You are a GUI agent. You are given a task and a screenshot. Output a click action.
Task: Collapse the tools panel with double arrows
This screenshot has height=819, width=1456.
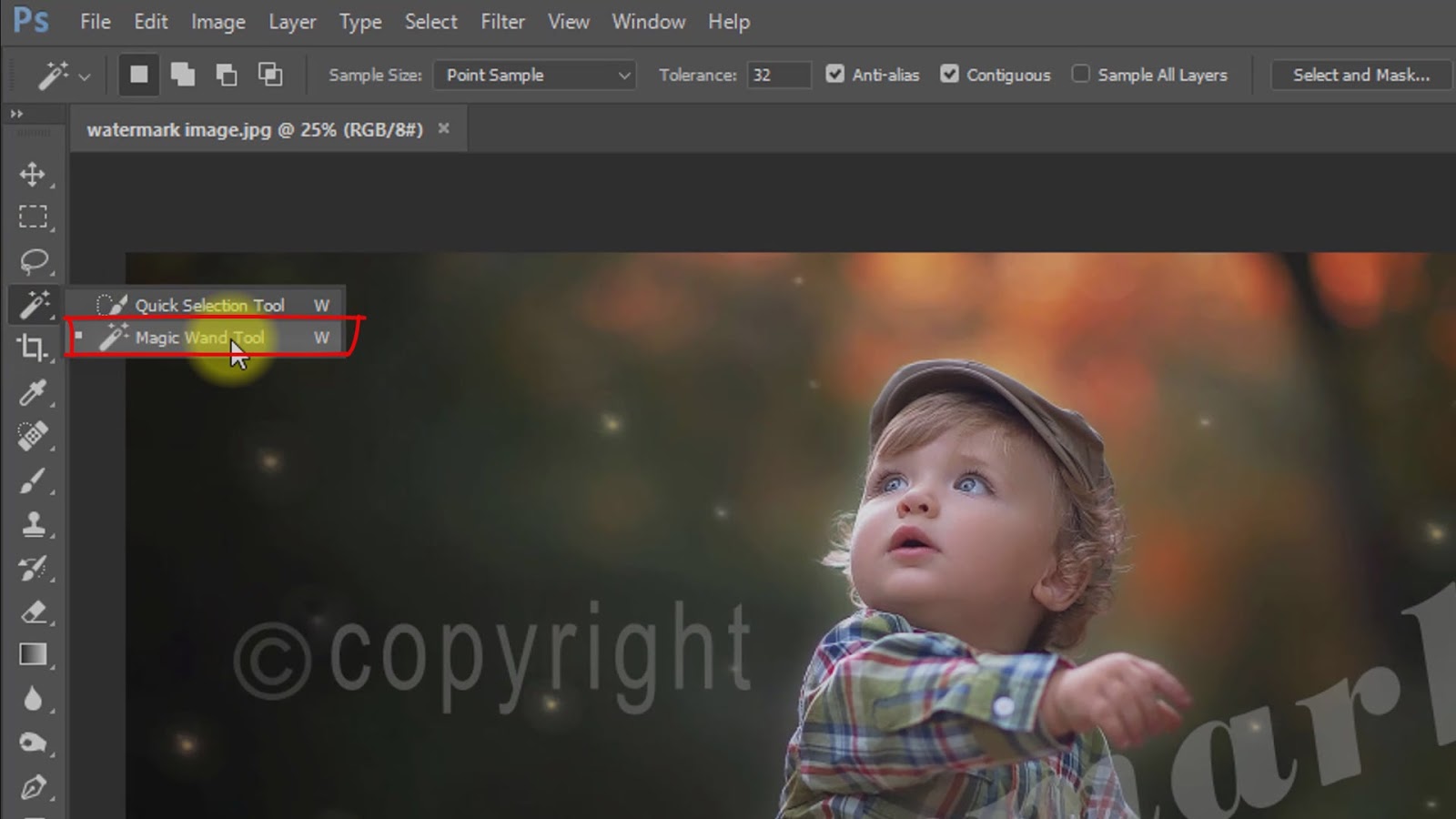coord(18,114)
